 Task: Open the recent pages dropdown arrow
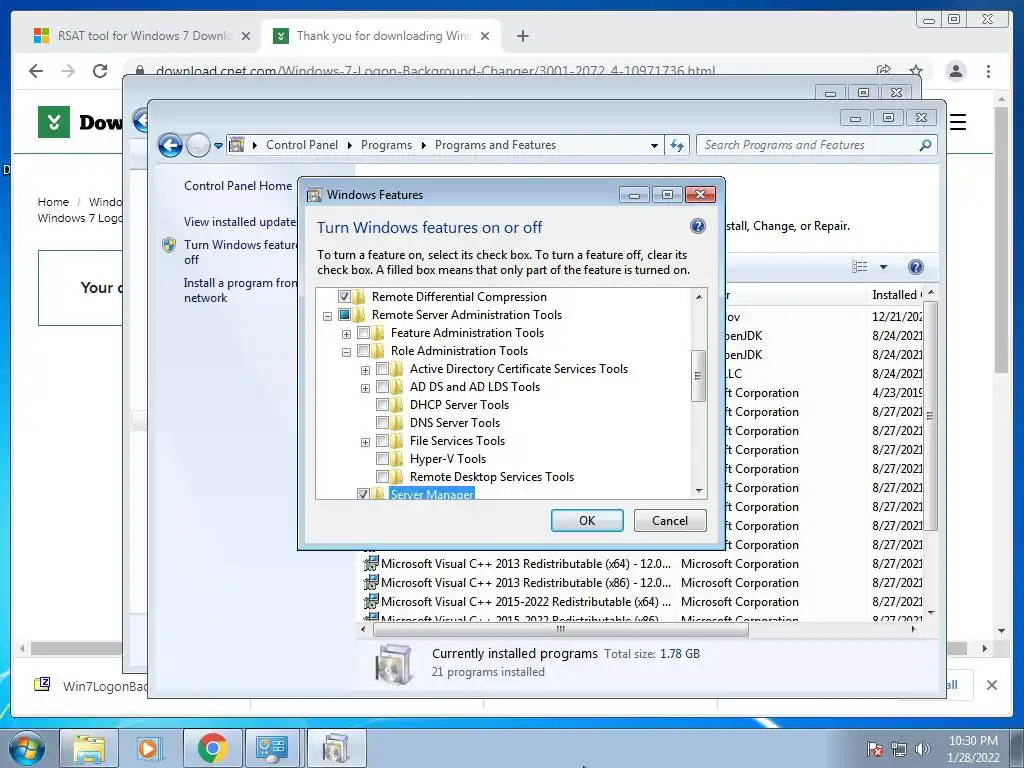[218, 146]
